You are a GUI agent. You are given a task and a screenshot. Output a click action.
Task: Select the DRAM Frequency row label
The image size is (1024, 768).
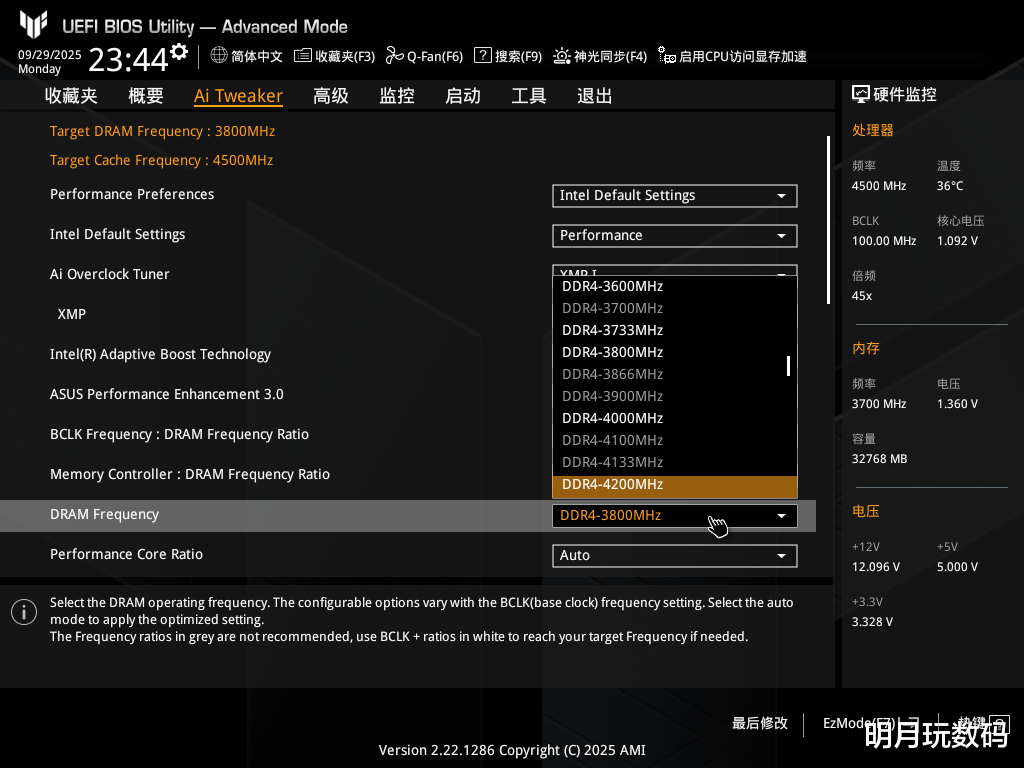[104, 515]
